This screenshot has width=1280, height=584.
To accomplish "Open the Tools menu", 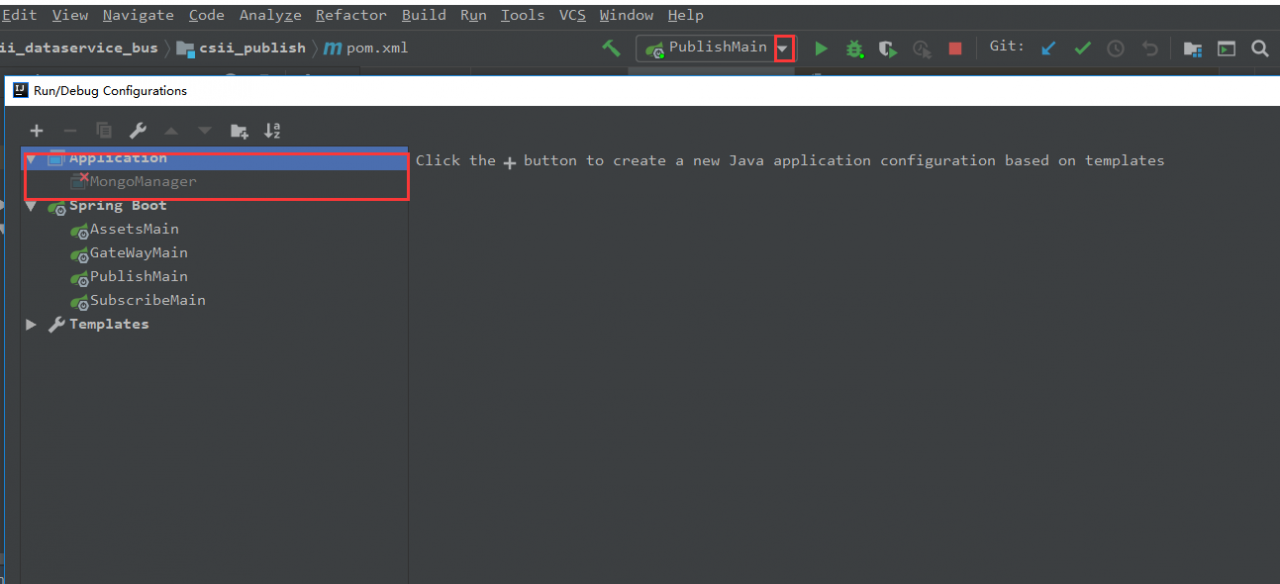I will 523,15.
